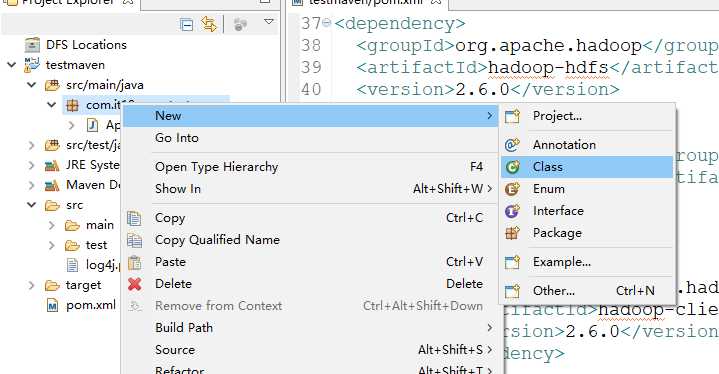Screen dimensions: 719x374
Task: Collapse the testmaven project
Action: [11, 65]
